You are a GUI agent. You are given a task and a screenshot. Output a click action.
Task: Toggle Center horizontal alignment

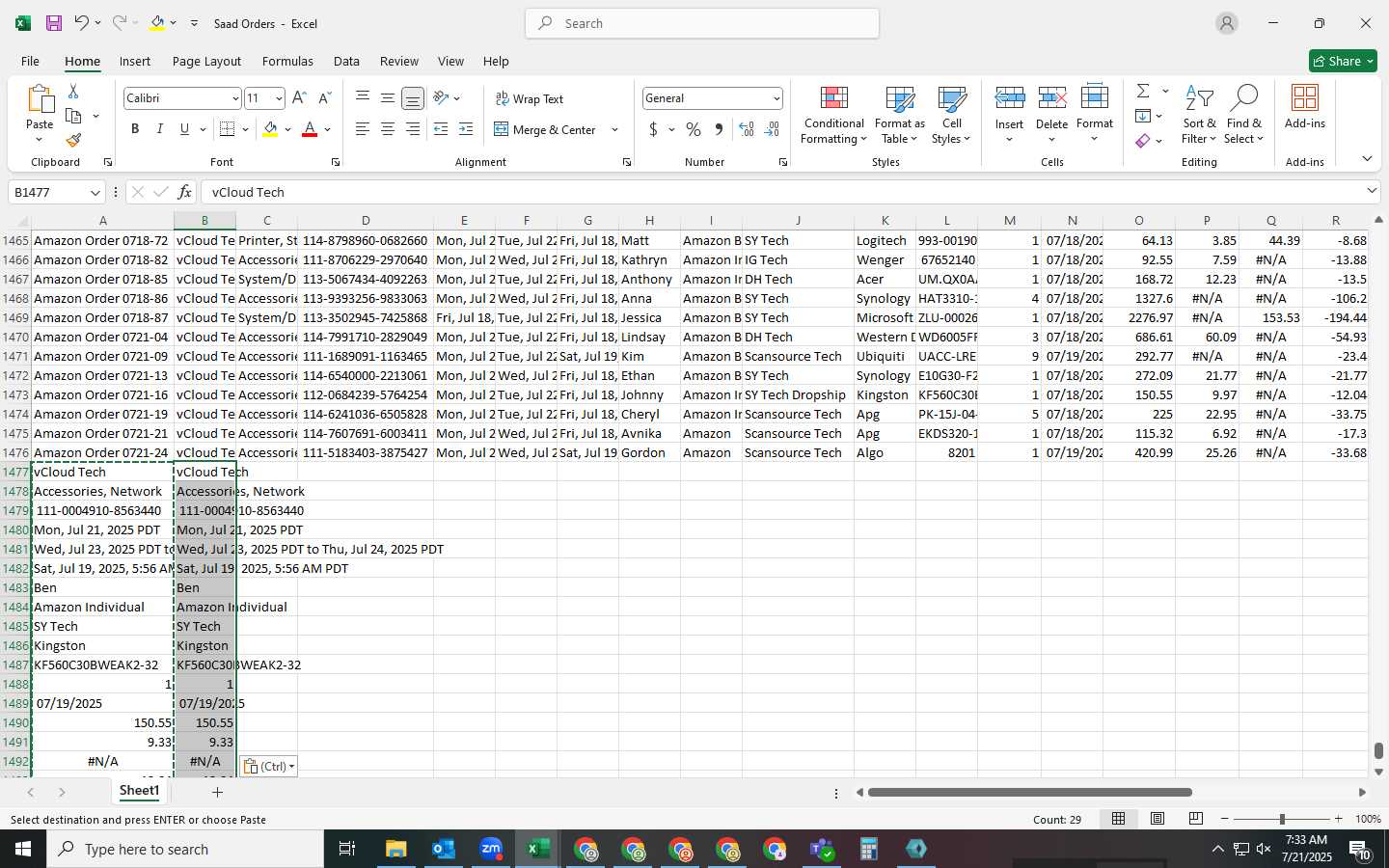click(387, 129)
